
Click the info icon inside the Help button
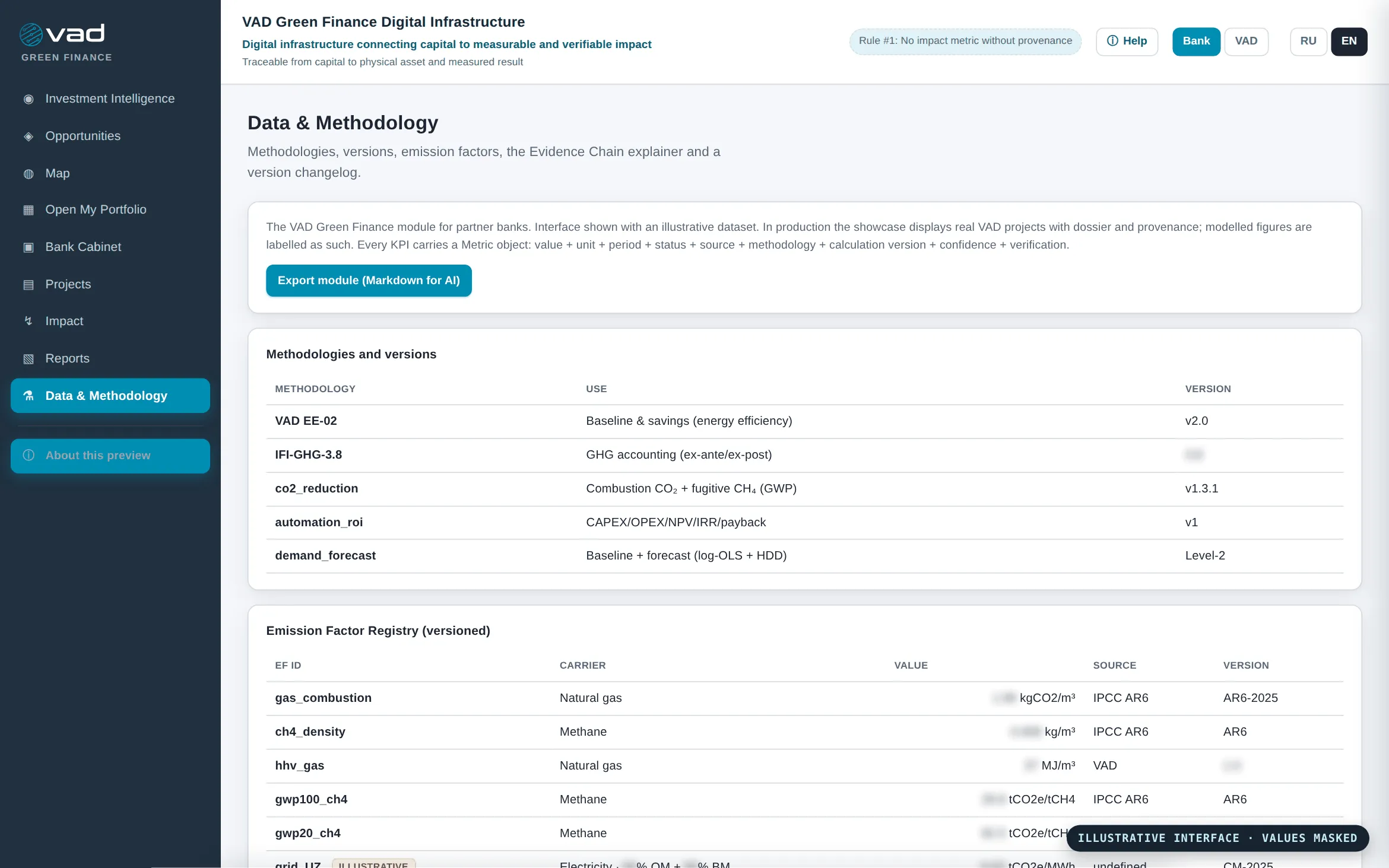click(x=1112, y=41)
